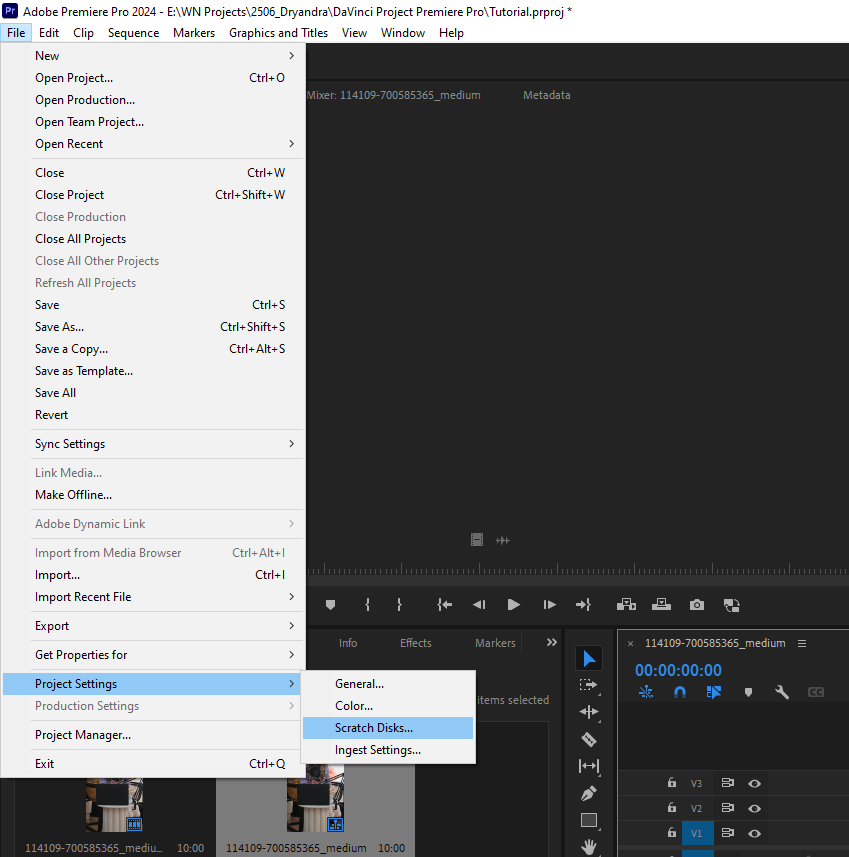The height and width of the screenshot is (857, 849).
Task: Choose General project settings
Action: [x=388, y=684]
